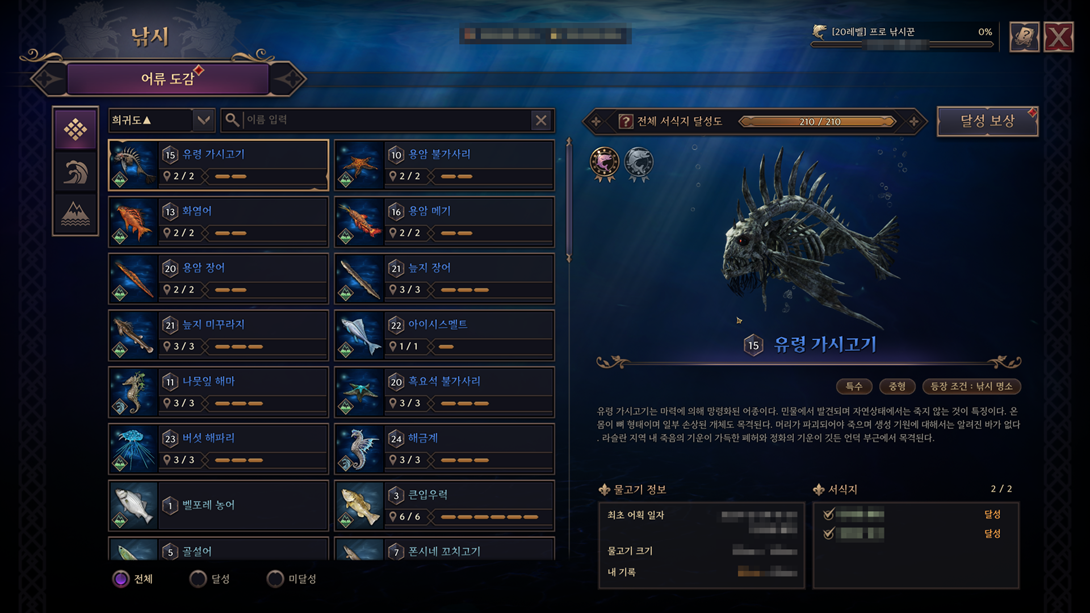Viewport: 1090px width, 613px height.
Task: Click the question mark beside 전체 서식지 달성도
Action: pyautogui.click(x=625, y=122)
